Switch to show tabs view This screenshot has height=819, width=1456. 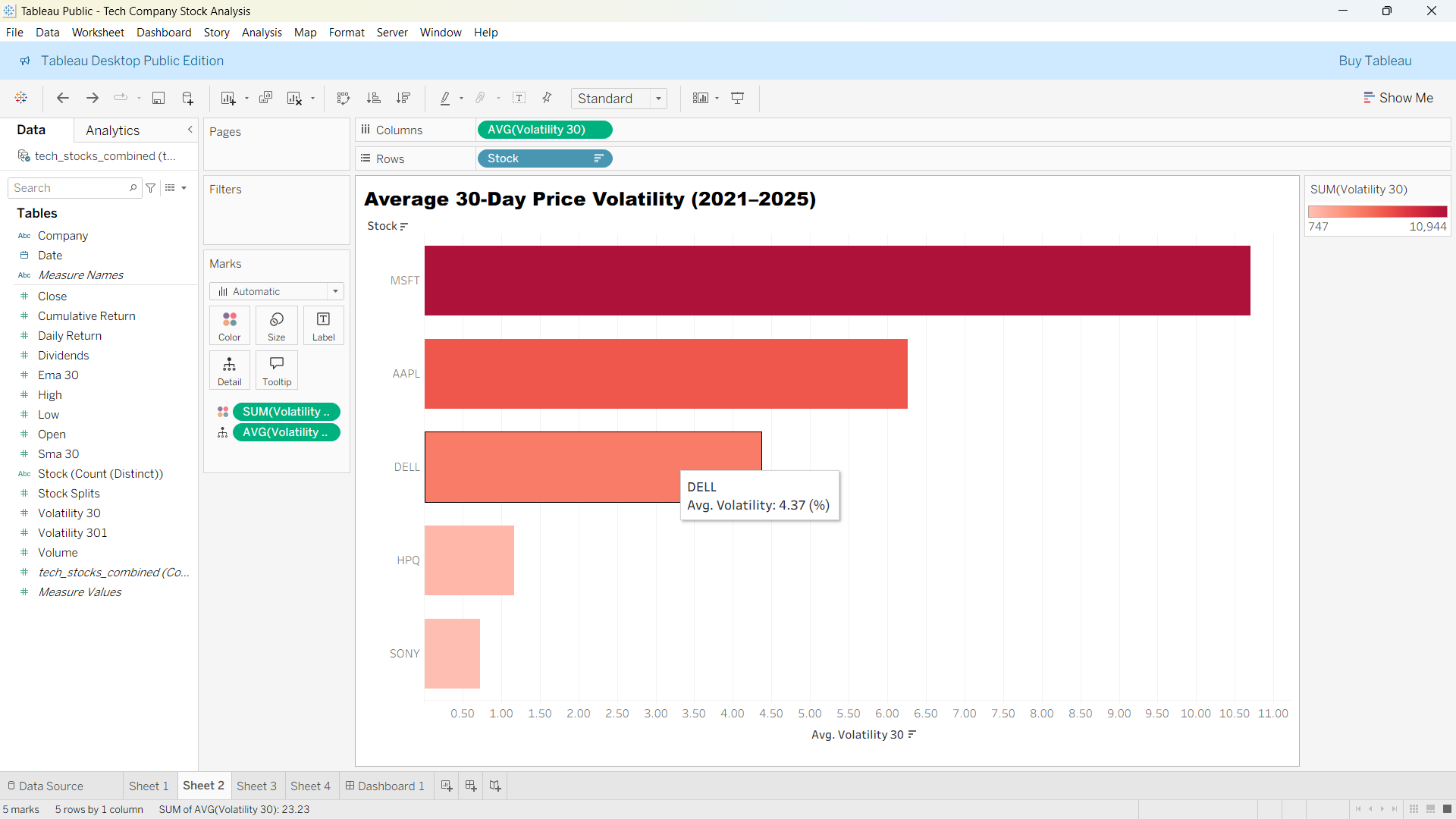pos(1447,809)
